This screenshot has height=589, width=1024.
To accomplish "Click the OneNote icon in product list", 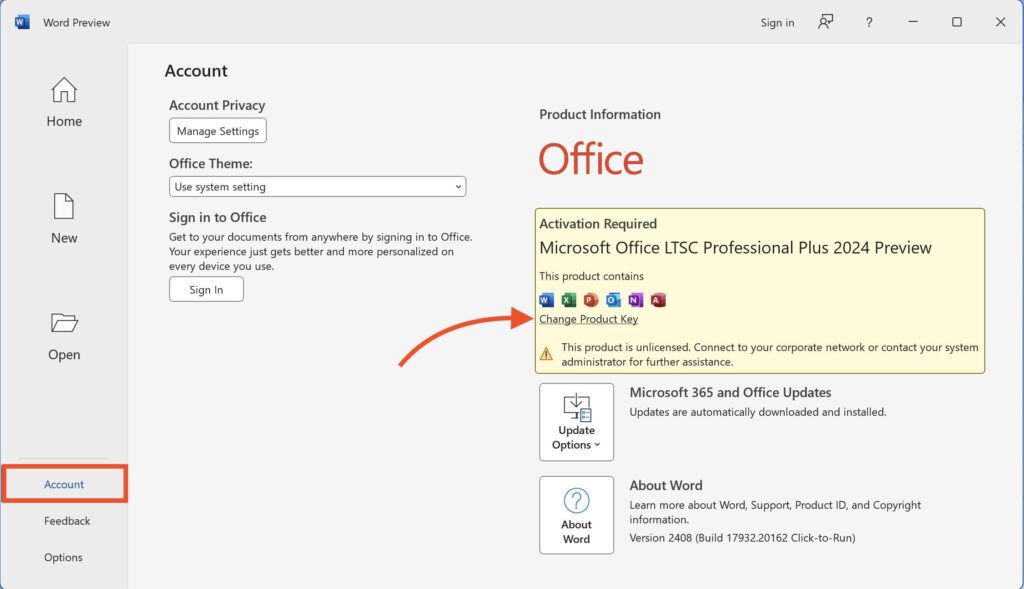I will click(x=636, y=300).
